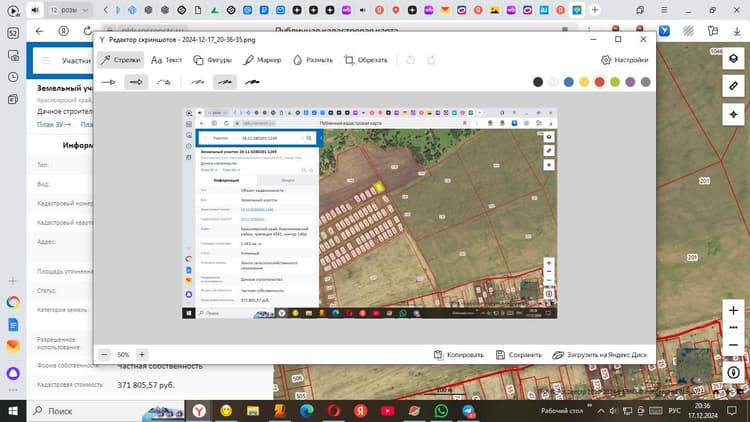Screen dimensions: 750x422
Task: Select the map ruler measurement tool
Action: [733, 87]
